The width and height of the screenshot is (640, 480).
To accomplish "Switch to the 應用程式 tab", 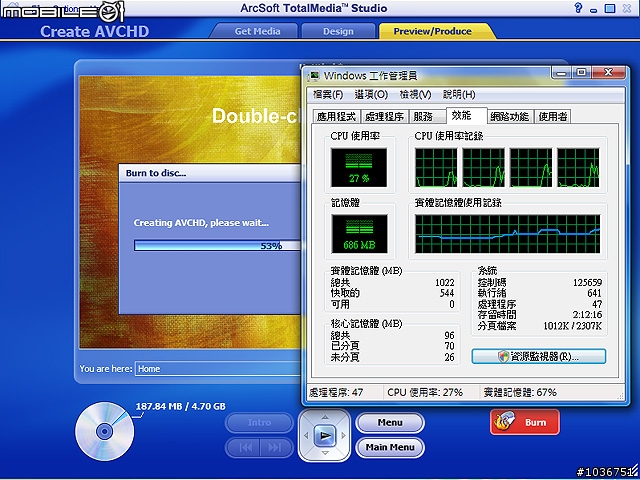I will tap(336, 117).
